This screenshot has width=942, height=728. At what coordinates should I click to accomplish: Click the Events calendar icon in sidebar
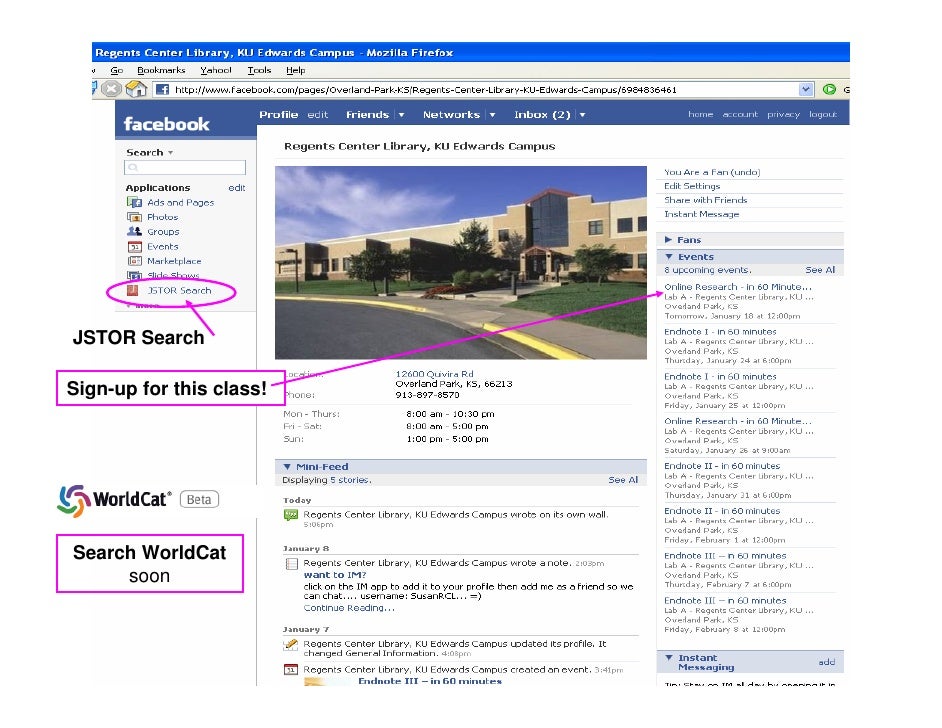[x=134, y=246]
